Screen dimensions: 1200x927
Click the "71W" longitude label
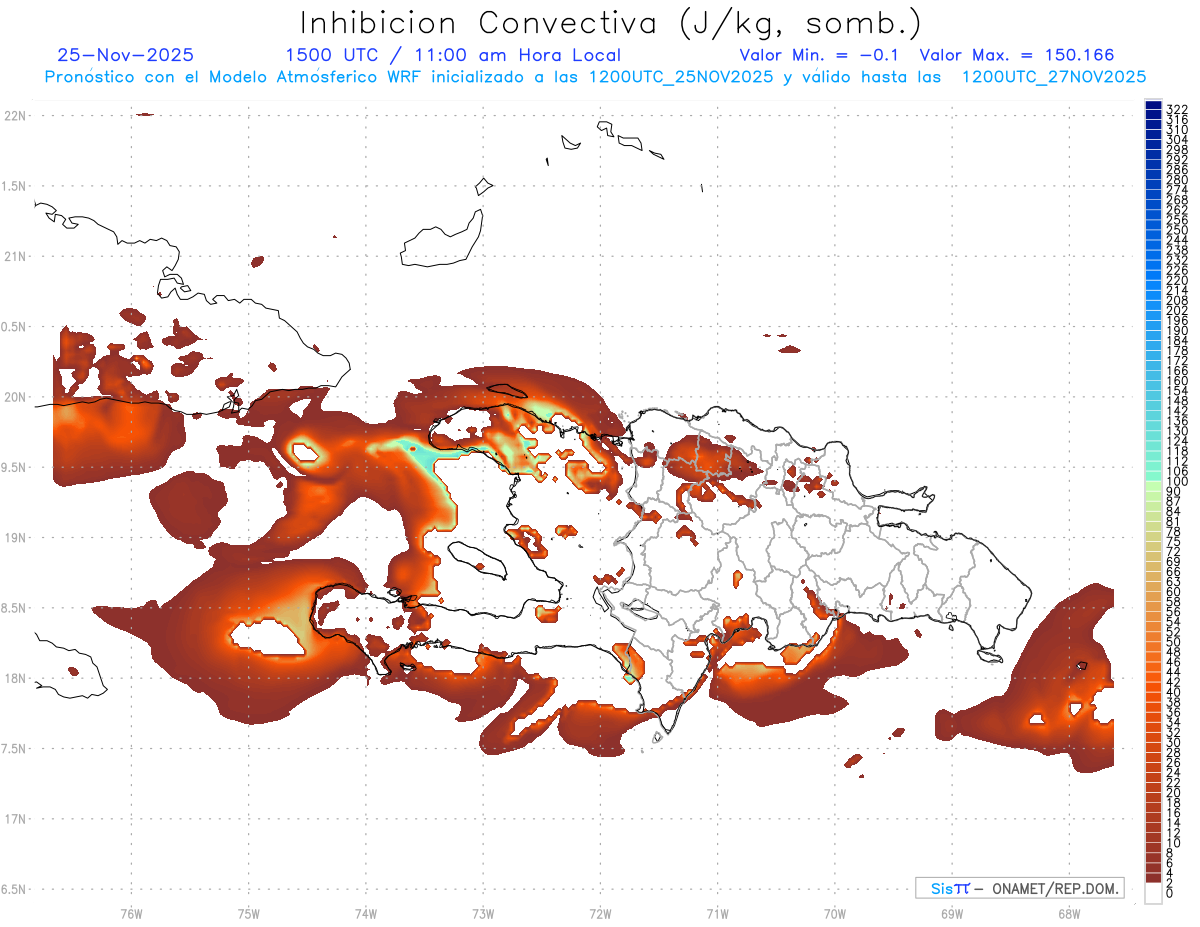717,912
